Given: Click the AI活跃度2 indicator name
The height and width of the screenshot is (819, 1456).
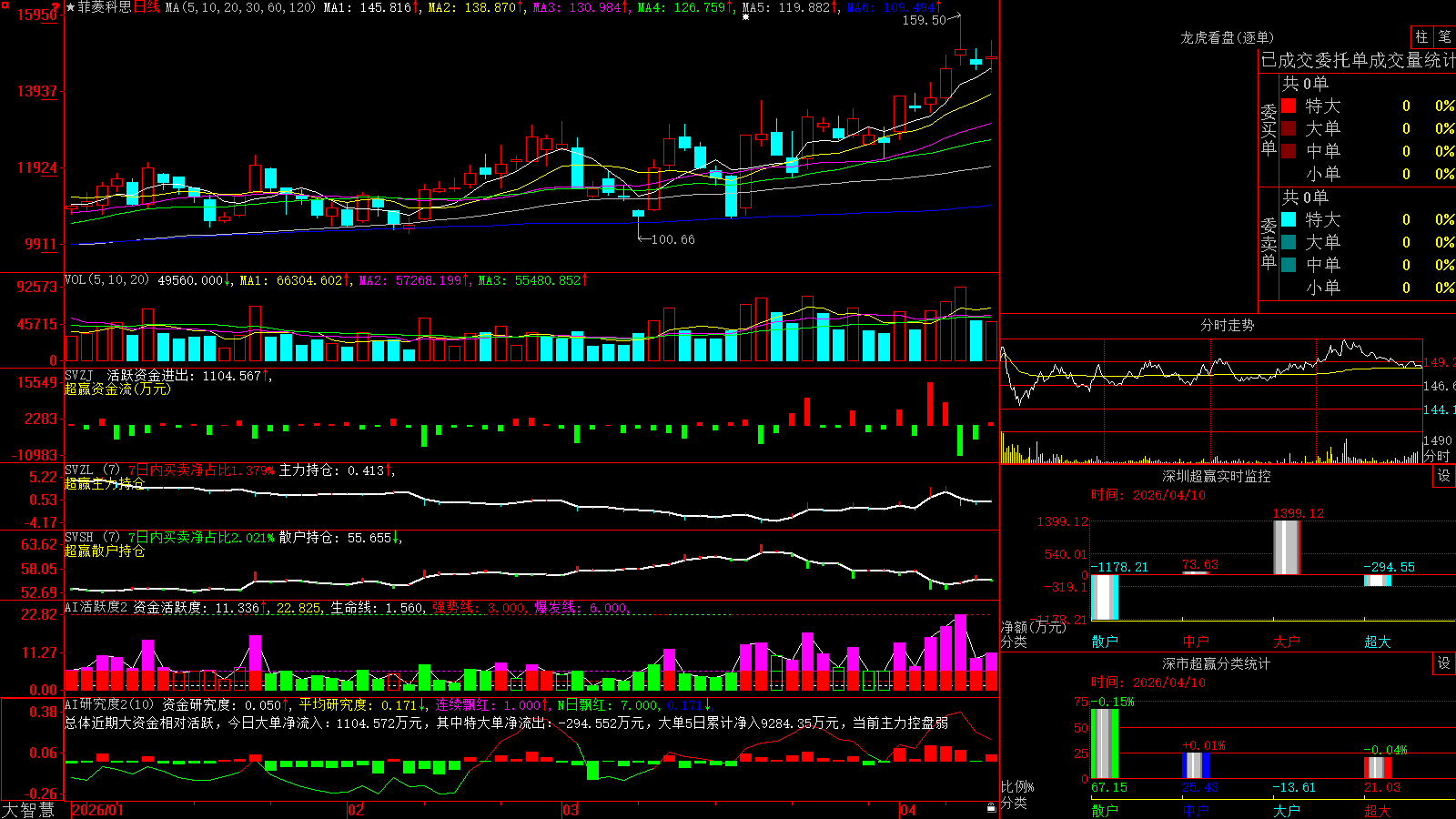Looking at the screenshot, I should point(96,607).
